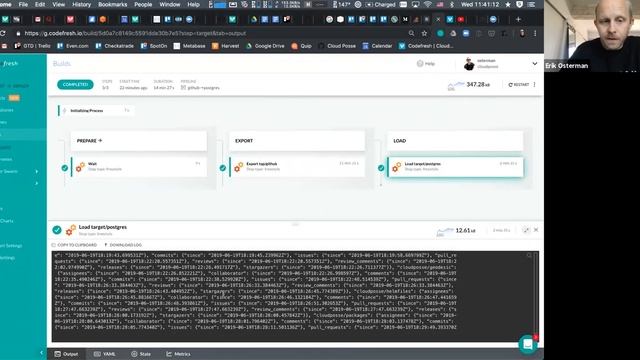Open the People menu
The image size is (640, 360).
point(143,4)
